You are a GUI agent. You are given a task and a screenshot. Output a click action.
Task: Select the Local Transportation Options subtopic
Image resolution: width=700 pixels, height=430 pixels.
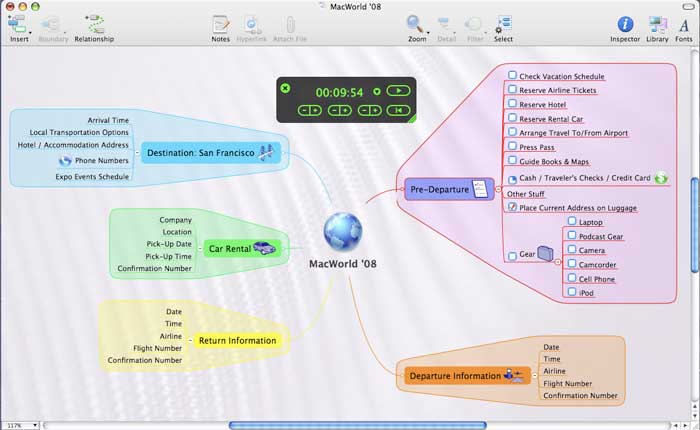point(79,133)
